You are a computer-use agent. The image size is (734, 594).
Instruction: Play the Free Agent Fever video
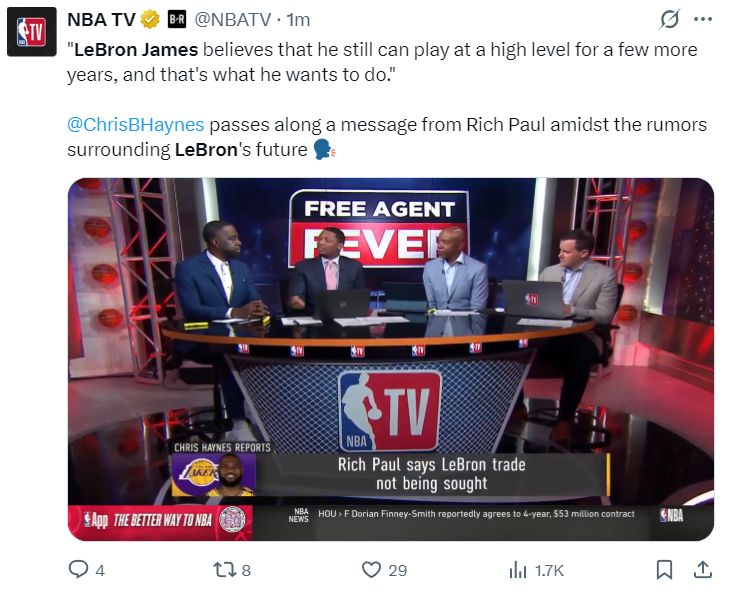pos(391,359)
